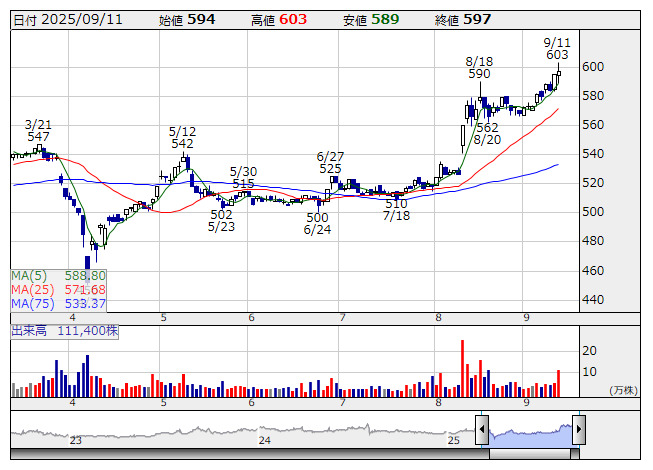Click the highlighted range area in overview chart

point(531,435)
